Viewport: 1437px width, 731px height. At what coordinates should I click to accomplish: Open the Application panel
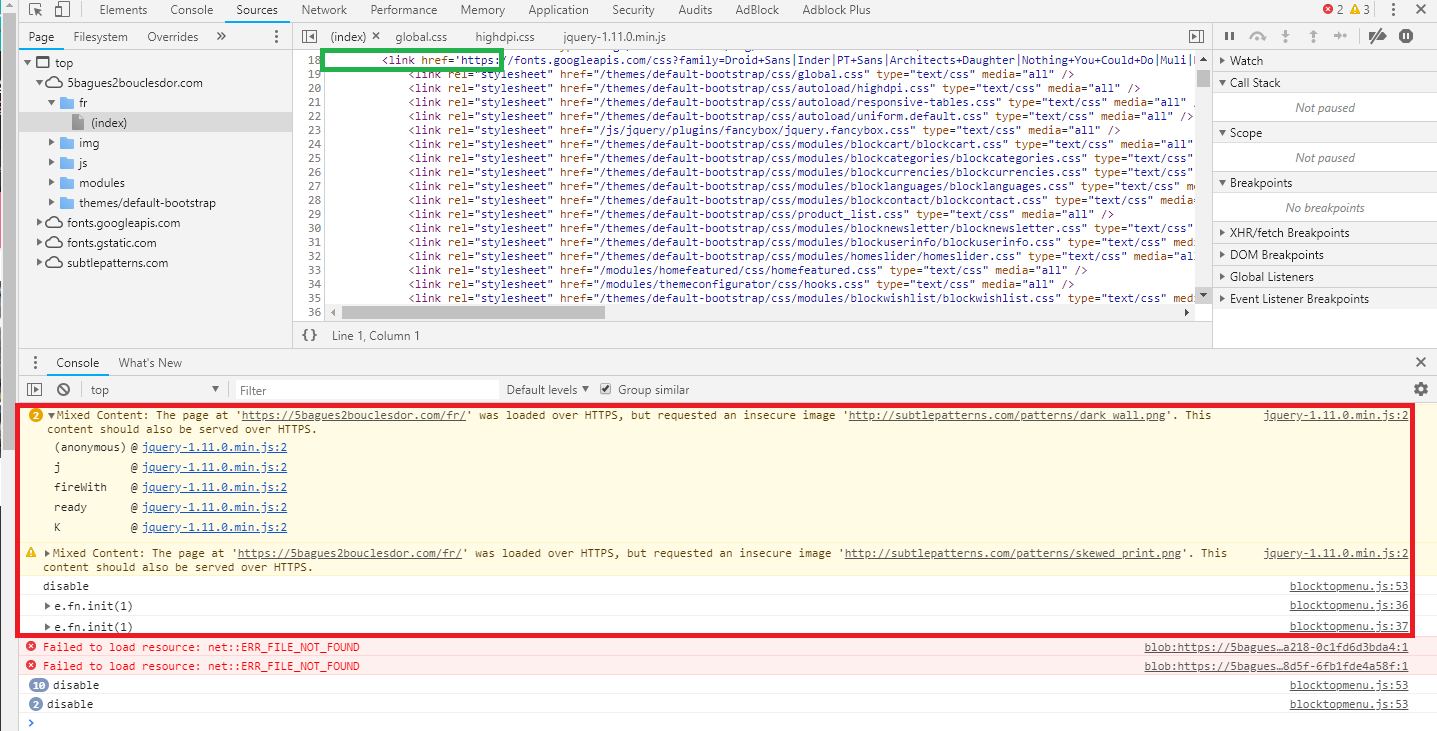558,10
